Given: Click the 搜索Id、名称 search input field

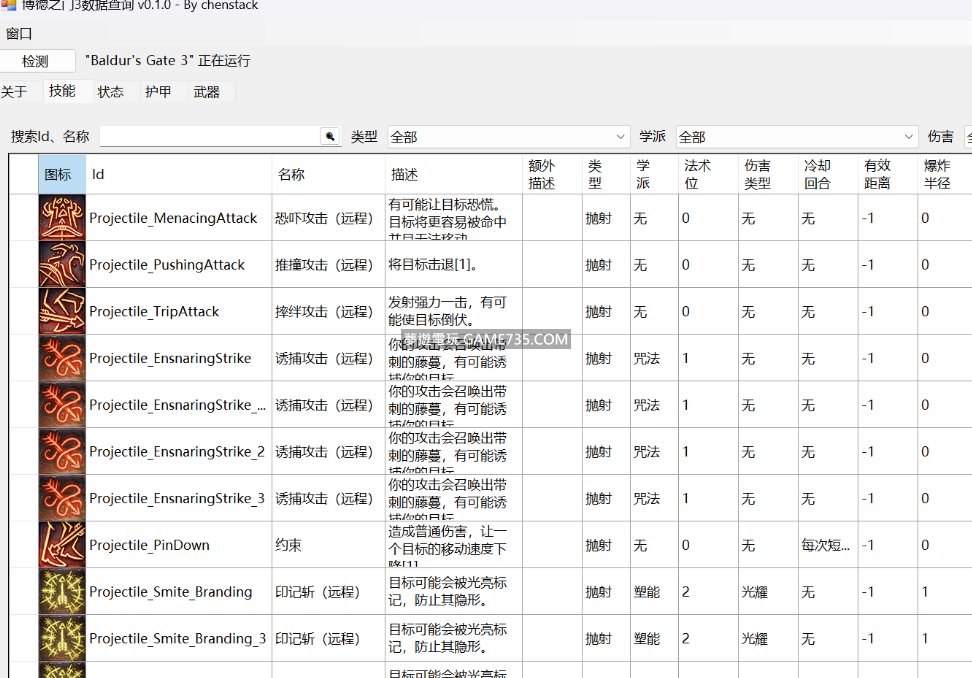Looking at the screenshot, I should click(x=209, y=137).
